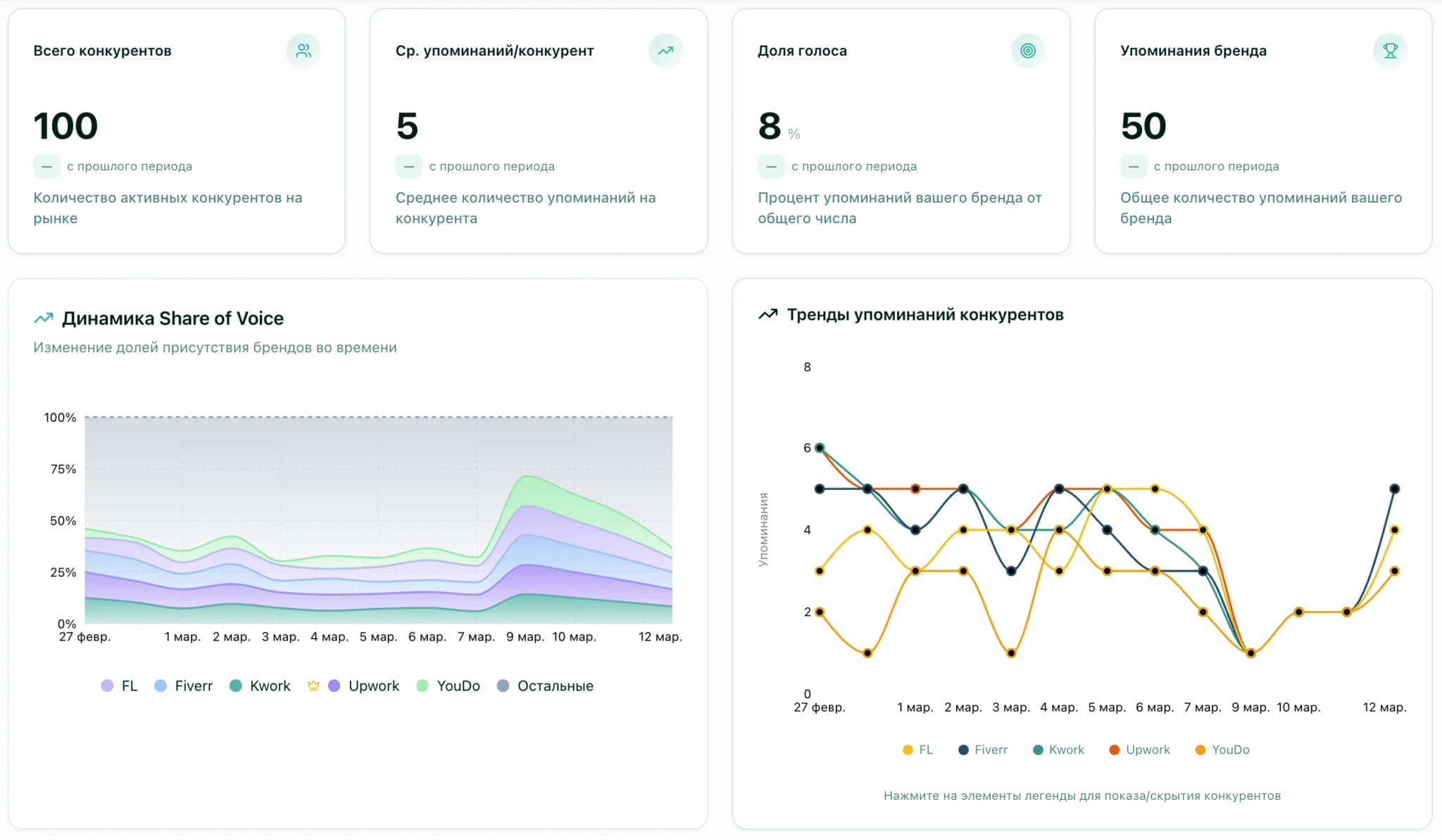Image resolution: width=1442 pixels, height=840 pixels.
Task: Click the Упоминания бренда card title
Action: tap(1193, 51)
